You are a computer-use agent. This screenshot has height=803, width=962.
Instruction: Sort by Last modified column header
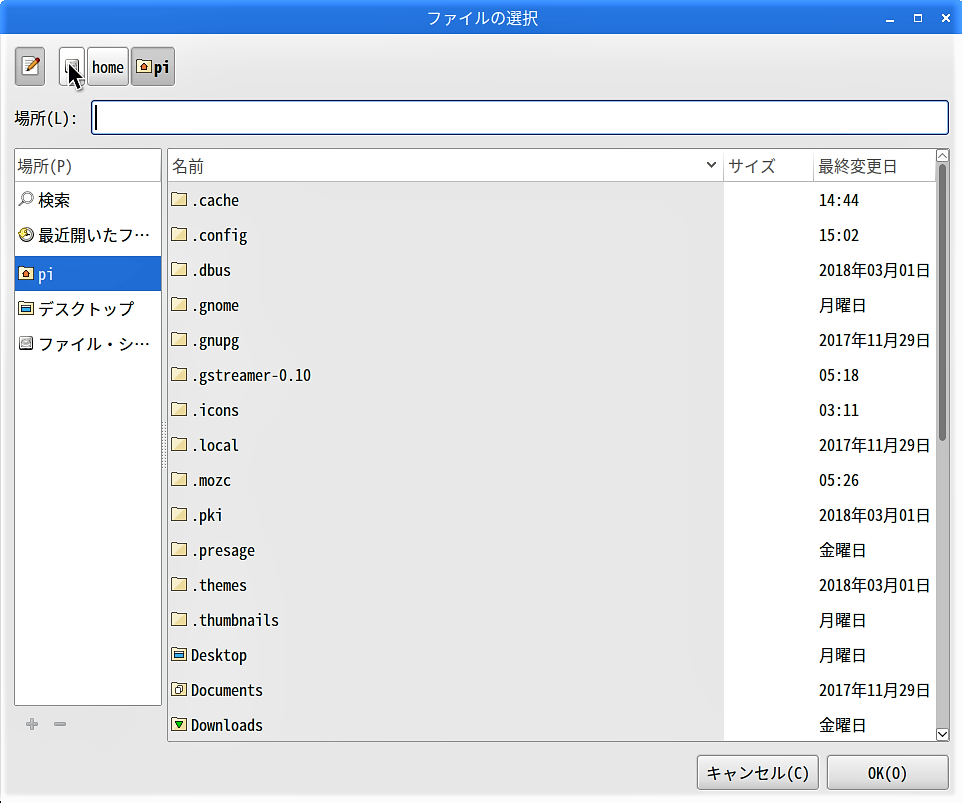874,166
